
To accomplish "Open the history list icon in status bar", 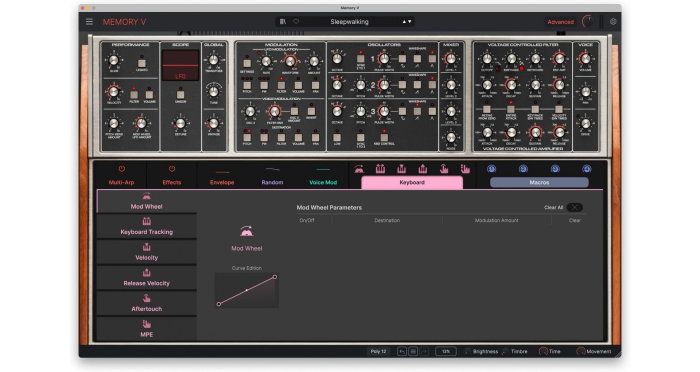I will pyautogui.click(x=413, y=351).
